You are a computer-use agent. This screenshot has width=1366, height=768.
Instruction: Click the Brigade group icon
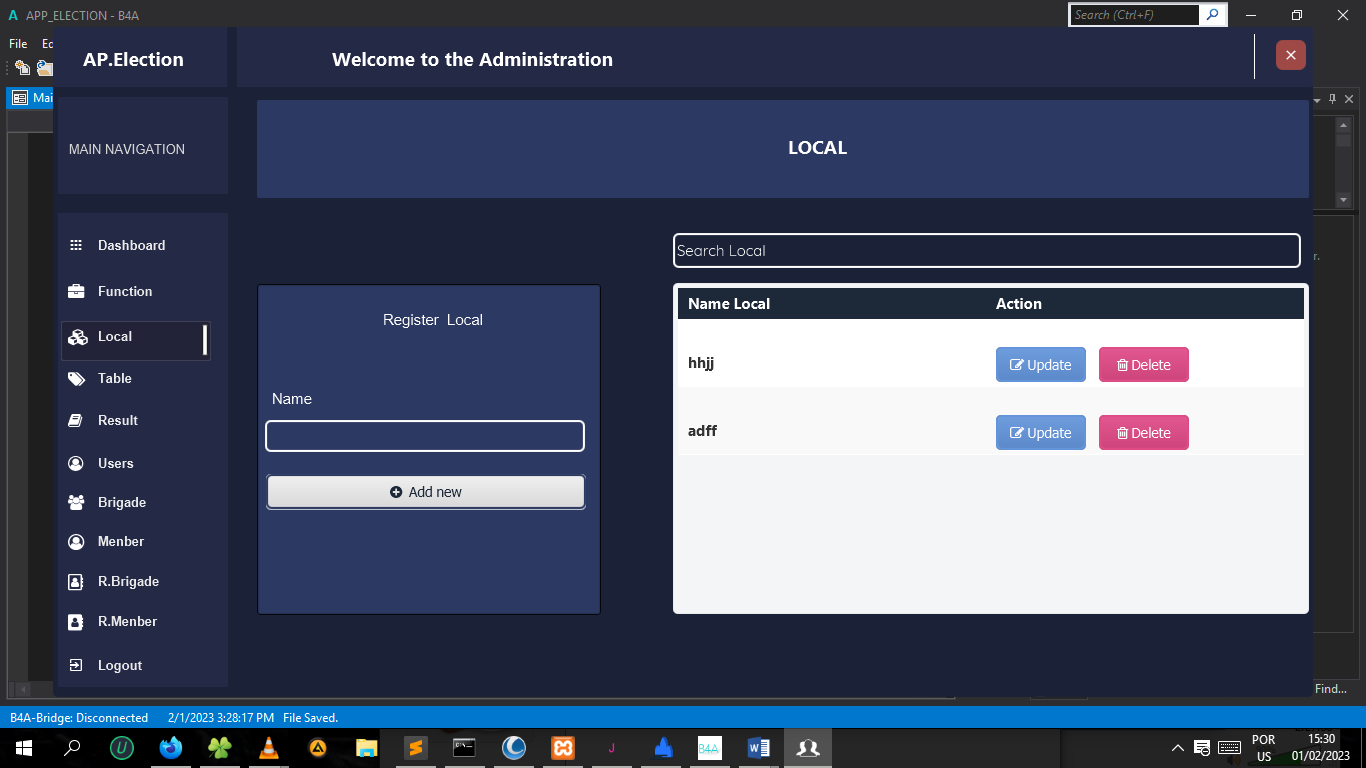point(76,503)
